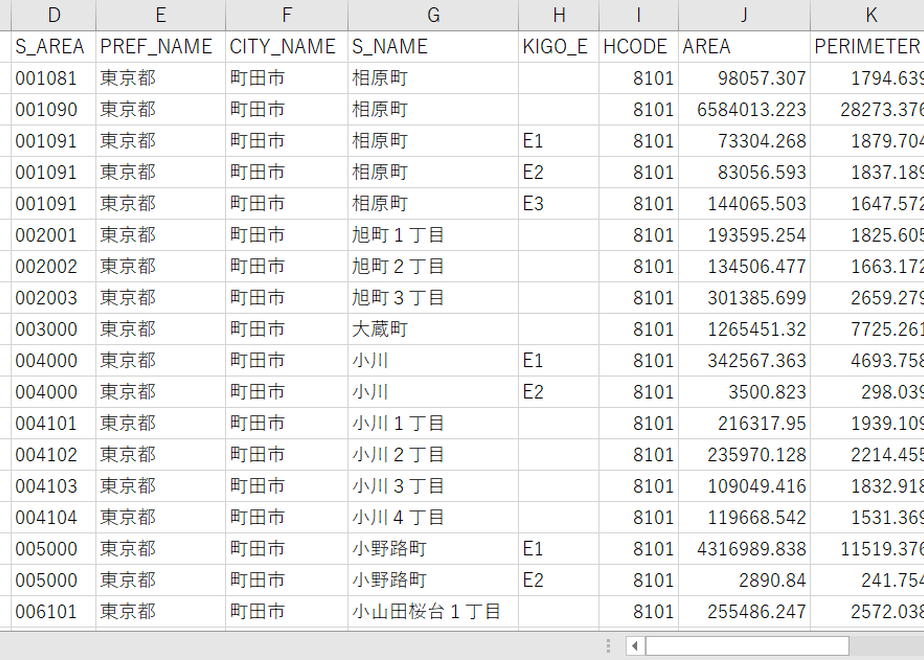Image resolution: width=924 pixels, height=660 pixels.
Task: Click the horizontal scrollbar thumb
Action: 747,646
